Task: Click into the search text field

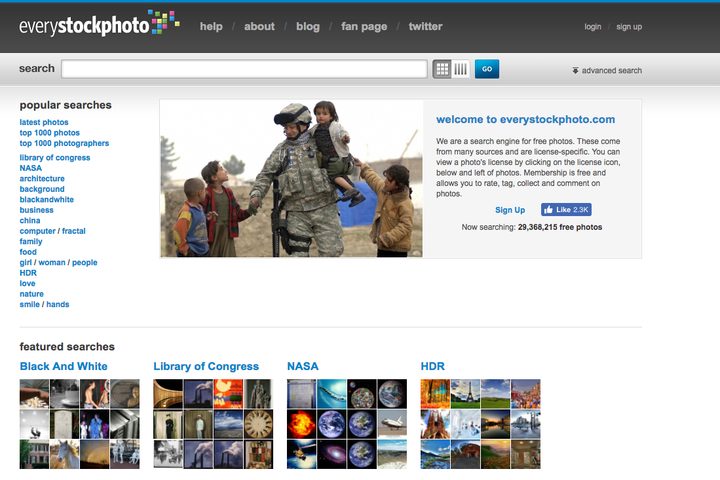Action: [x=244, y=69]
